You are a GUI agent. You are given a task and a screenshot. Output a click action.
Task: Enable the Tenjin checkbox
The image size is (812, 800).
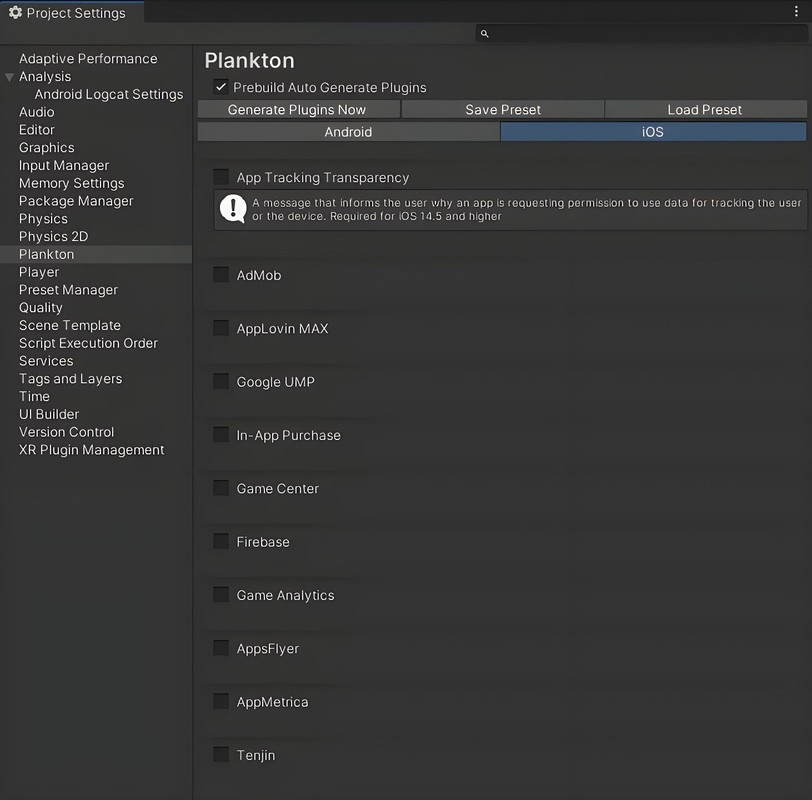[221, 755]
